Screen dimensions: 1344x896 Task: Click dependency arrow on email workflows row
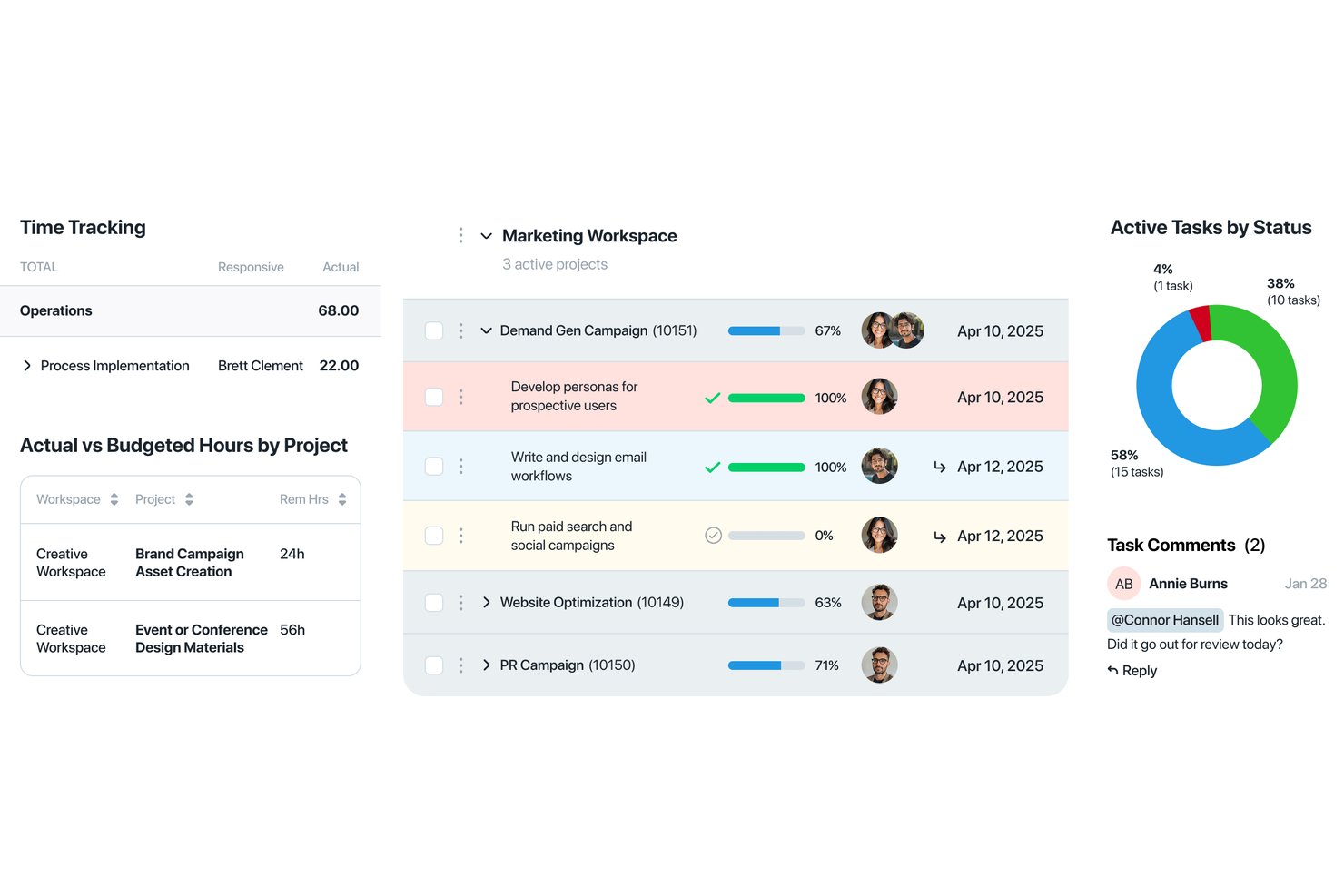click(x=940, y=467)
